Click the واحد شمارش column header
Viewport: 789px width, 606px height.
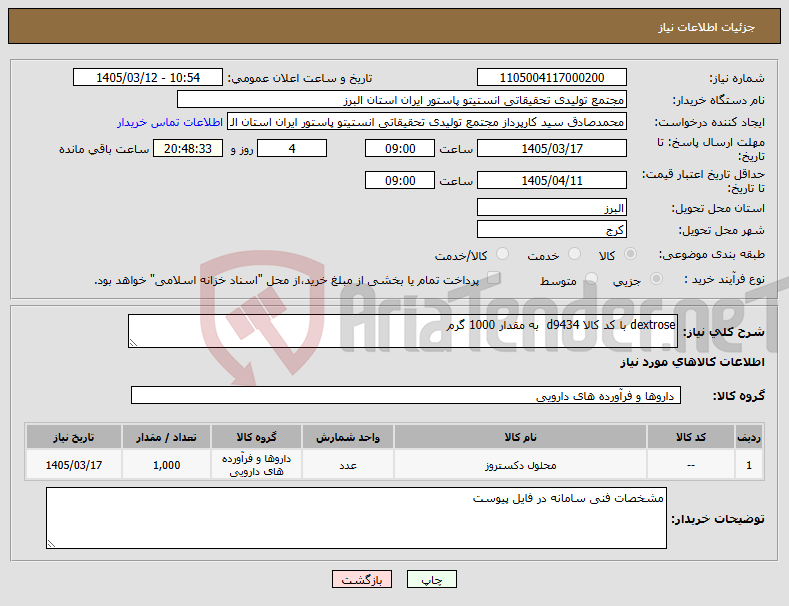tap(348, 437)
